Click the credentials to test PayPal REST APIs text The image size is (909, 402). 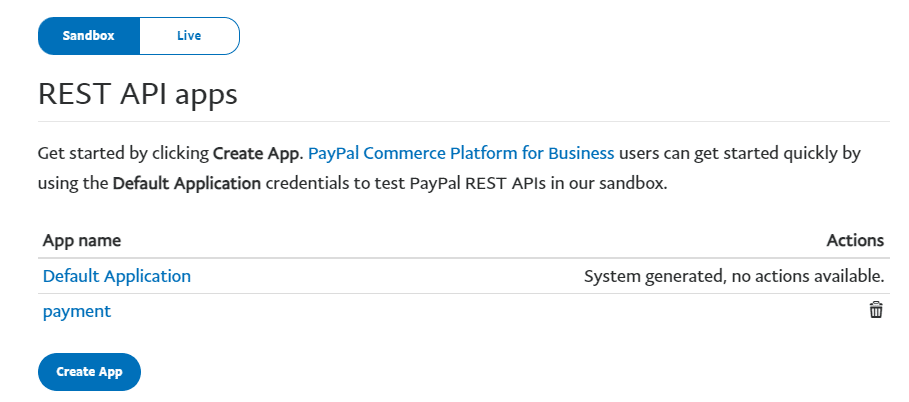[421, 184]
